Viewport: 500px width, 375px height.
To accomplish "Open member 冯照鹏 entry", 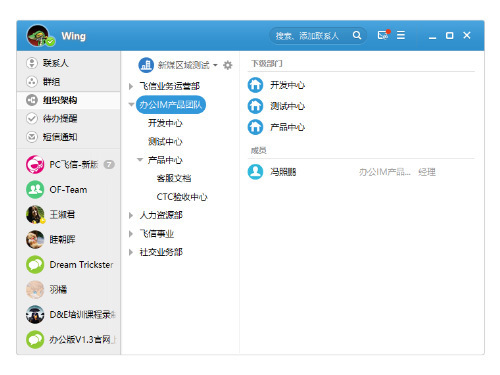I will [x=361, y=172].
